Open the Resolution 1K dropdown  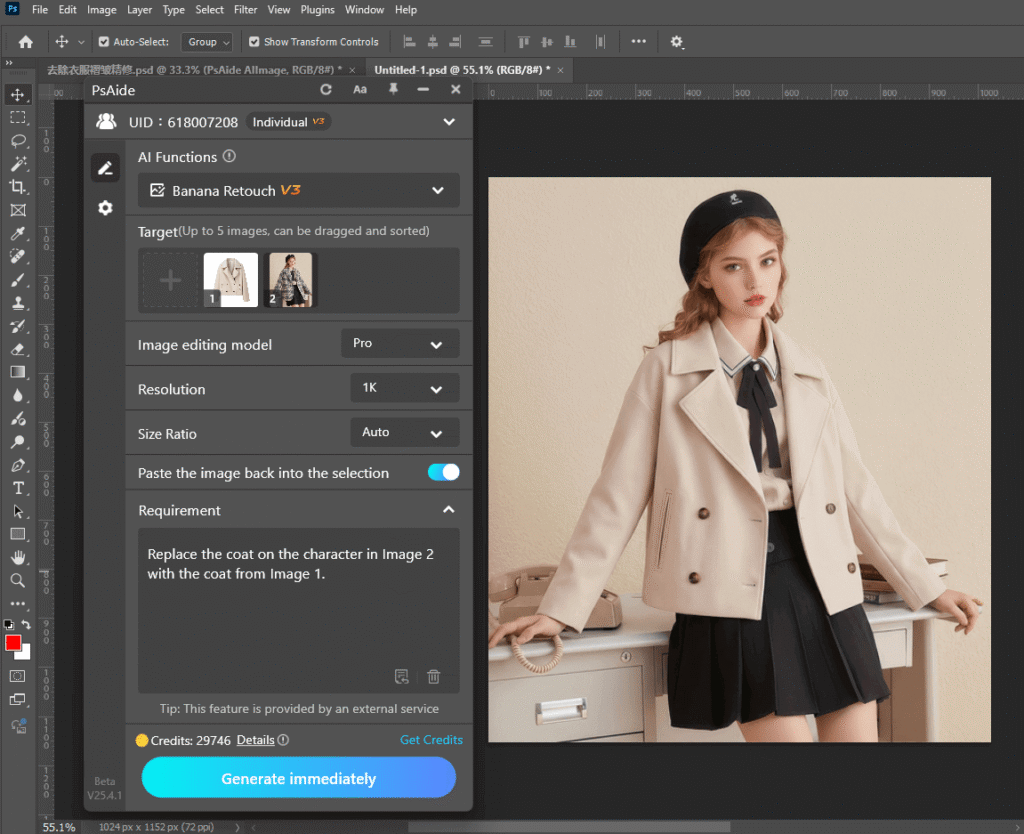click(404, 389)
